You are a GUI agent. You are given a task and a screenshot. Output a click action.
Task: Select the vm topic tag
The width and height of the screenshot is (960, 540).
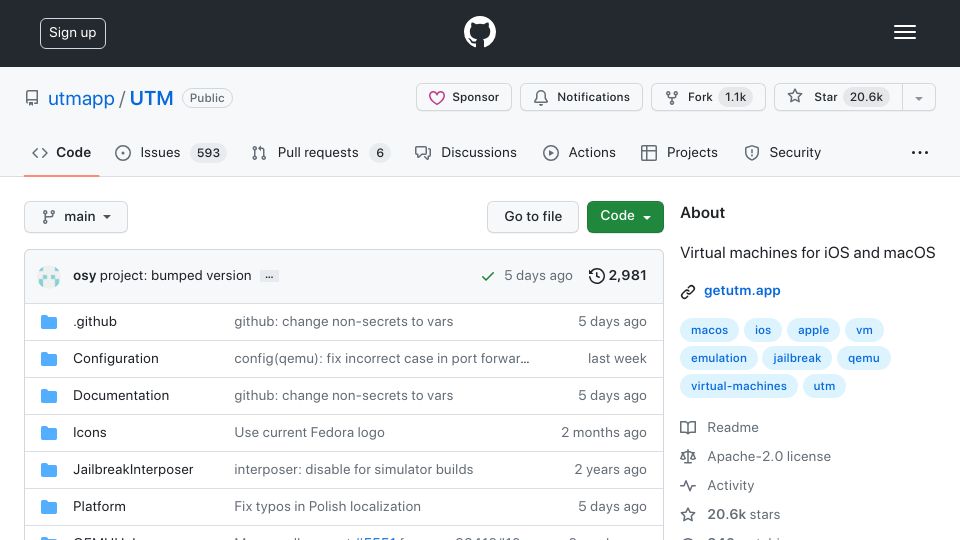[864, 330]
